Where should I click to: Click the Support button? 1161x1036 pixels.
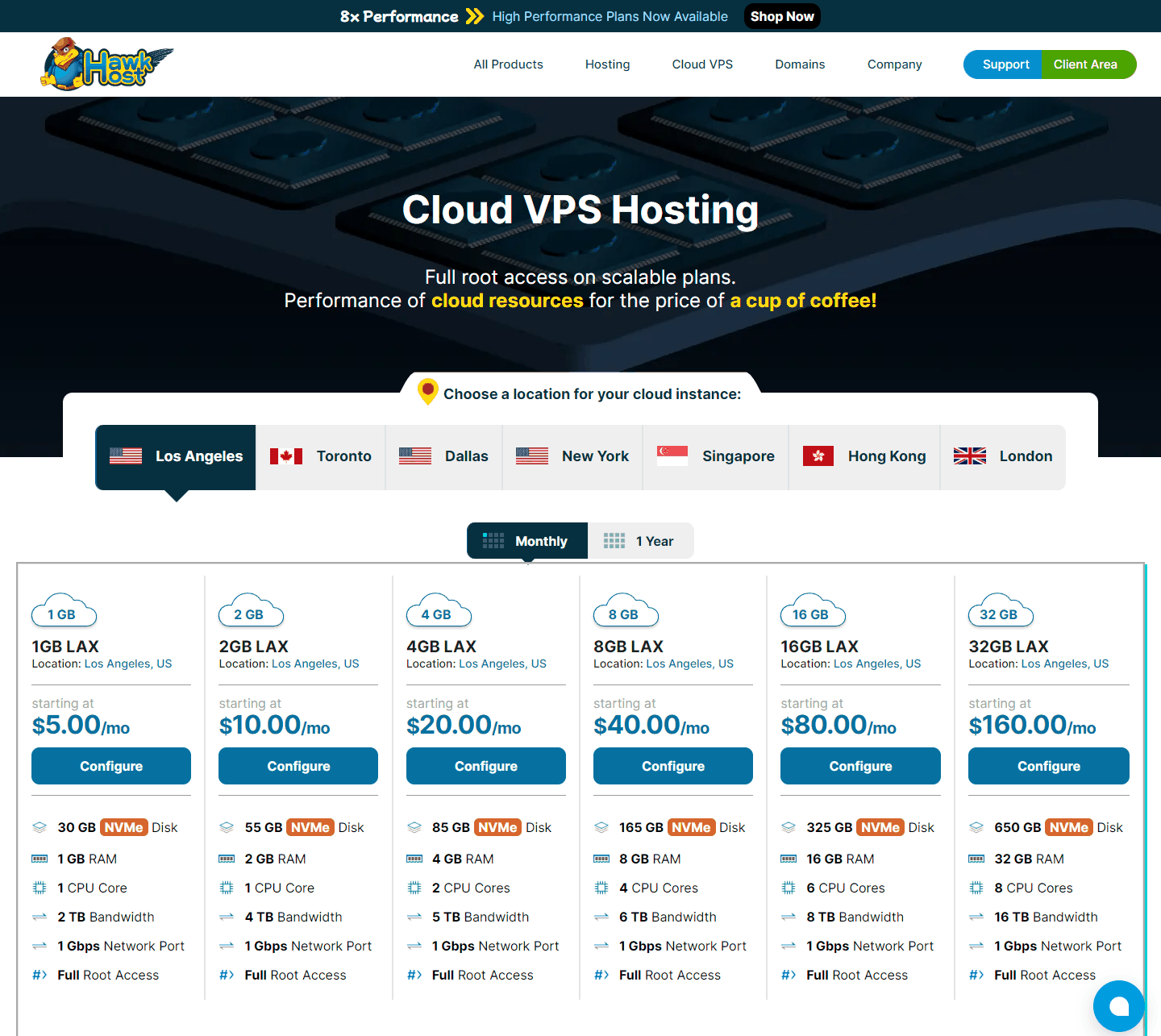click(x=1003, y=64)
